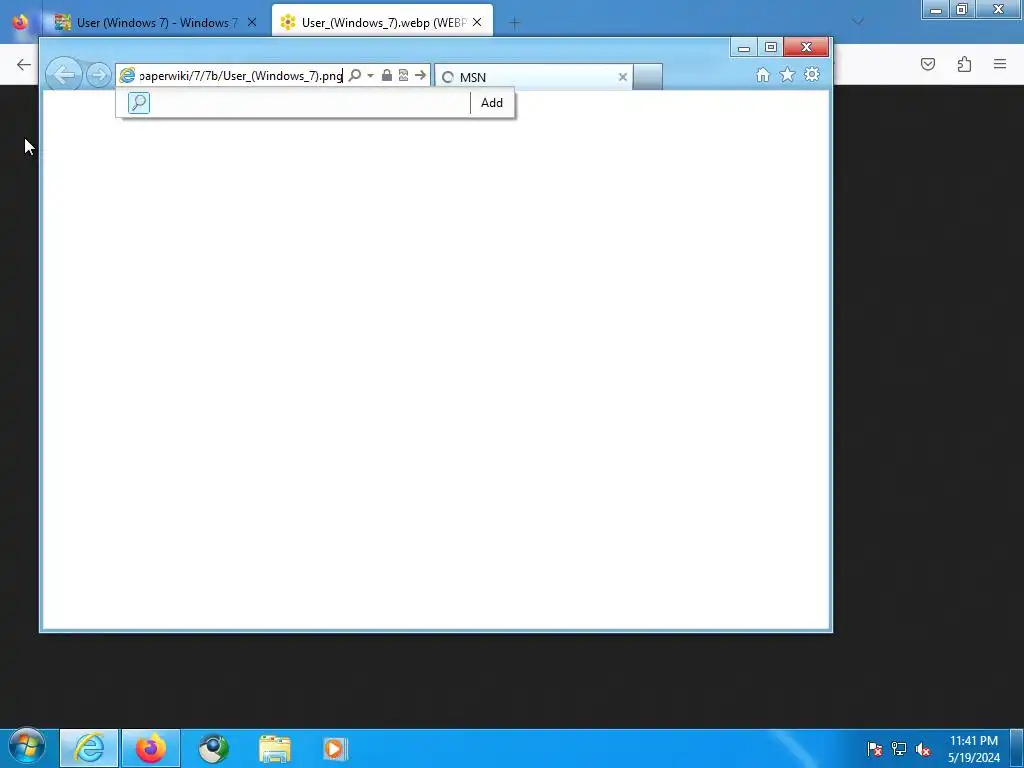Click Add in the search provider dropdown
The height and width of the screenshot is (768, 1024).
(492, 103)
